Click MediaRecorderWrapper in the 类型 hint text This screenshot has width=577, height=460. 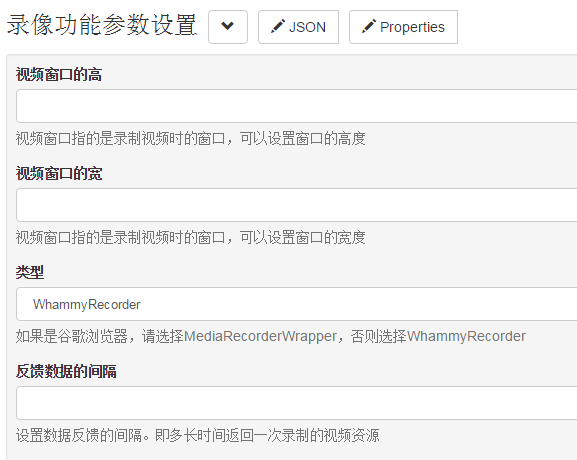pyautogui.click(x=261, y=336)
